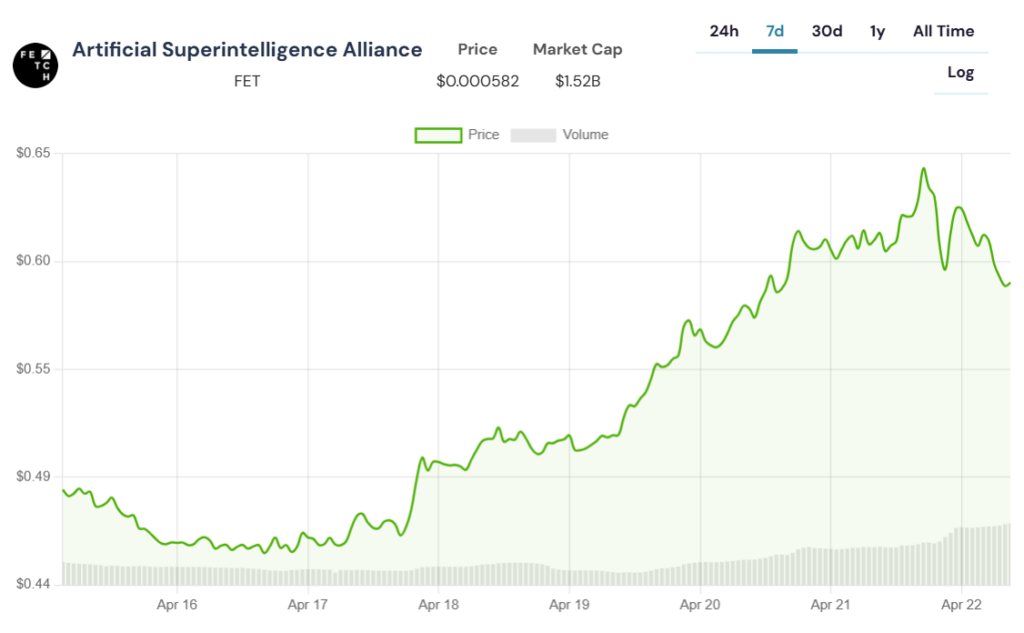Click the $0.44 y-axis label
This screenshot has height=633, width=1024.
click(33, 583)
